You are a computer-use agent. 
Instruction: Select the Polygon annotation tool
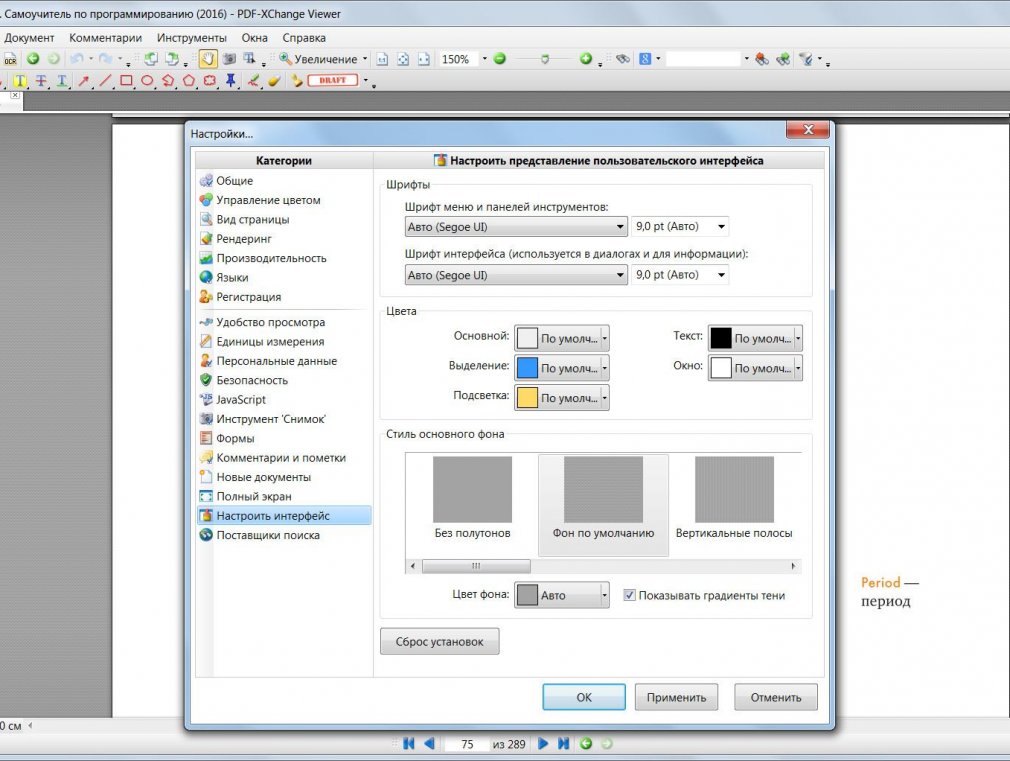[189, 81]
